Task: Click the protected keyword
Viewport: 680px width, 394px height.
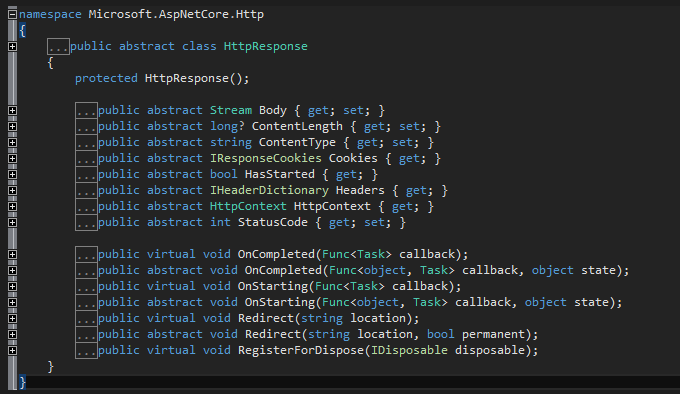Action: click(x=106, y=78)
